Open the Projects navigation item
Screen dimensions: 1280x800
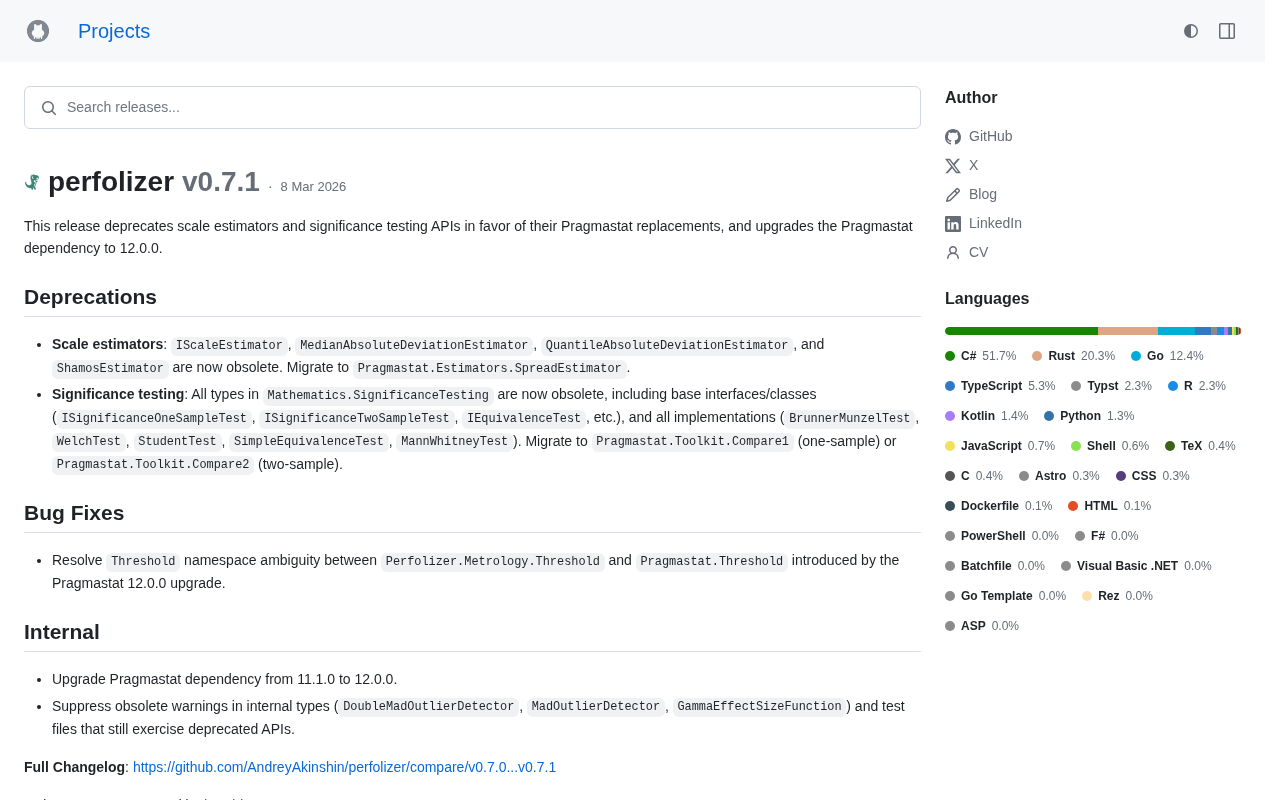(x=114, y=31)
